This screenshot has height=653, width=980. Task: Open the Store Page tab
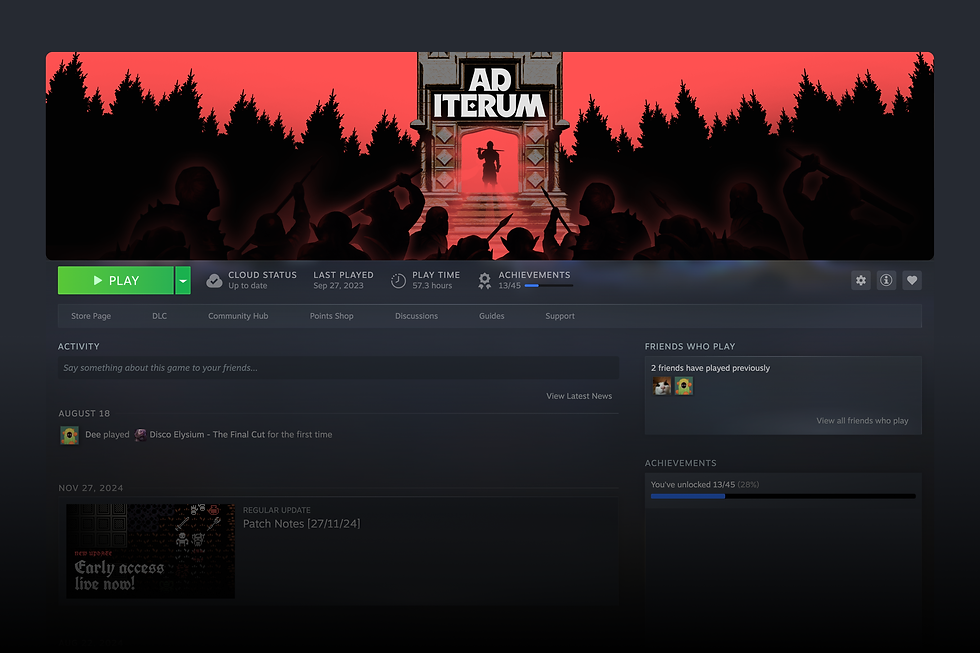point(90,316)
